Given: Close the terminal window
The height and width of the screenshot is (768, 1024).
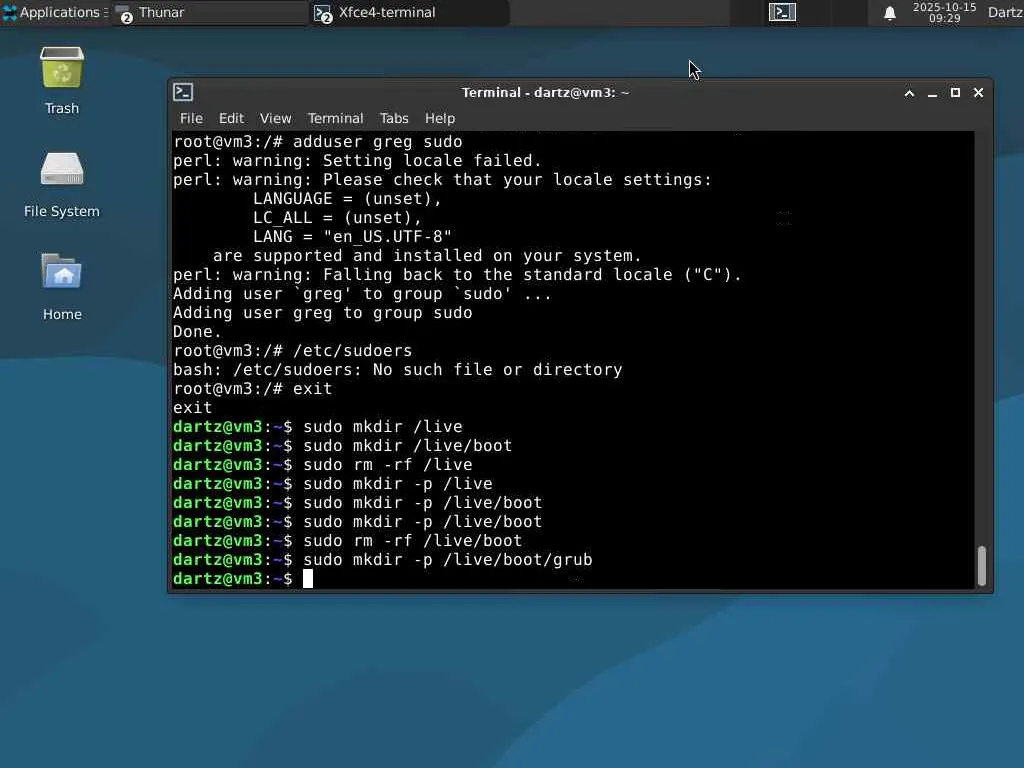Looking at the screenshot, I should point(978,93).
